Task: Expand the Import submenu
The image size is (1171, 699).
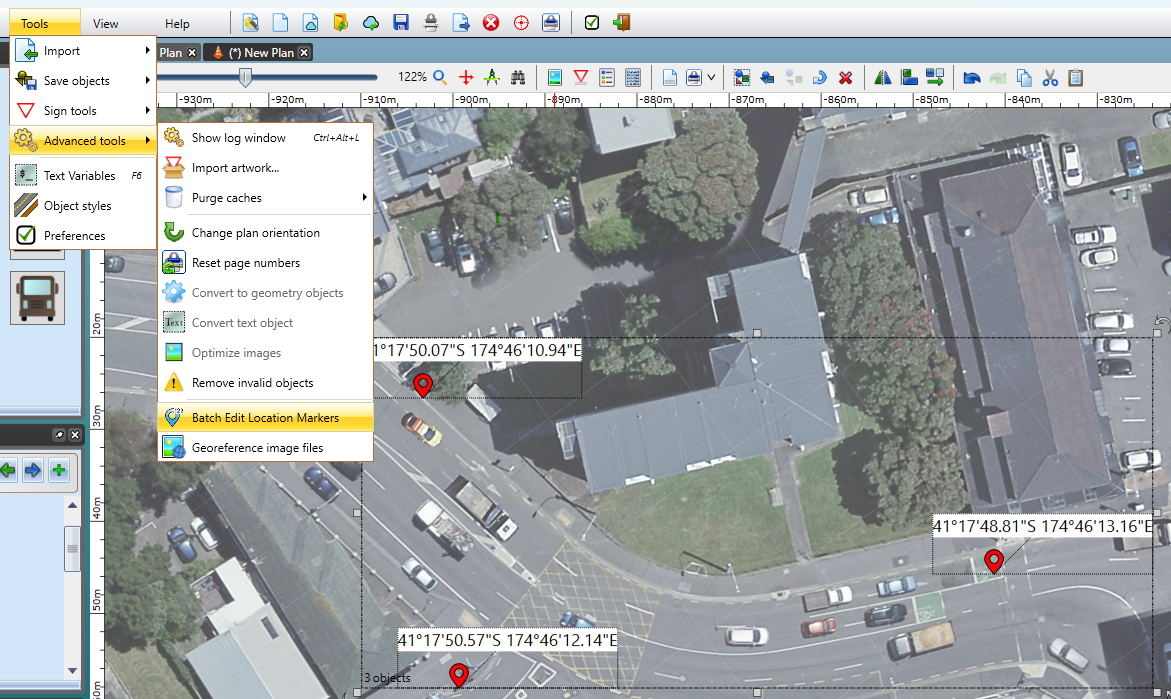Action: (83, 51)
